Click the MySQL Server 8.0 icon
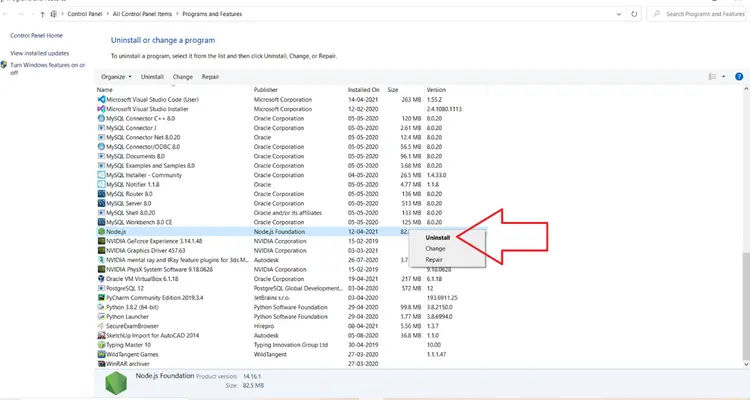The image size is (750, 400). 101,203
